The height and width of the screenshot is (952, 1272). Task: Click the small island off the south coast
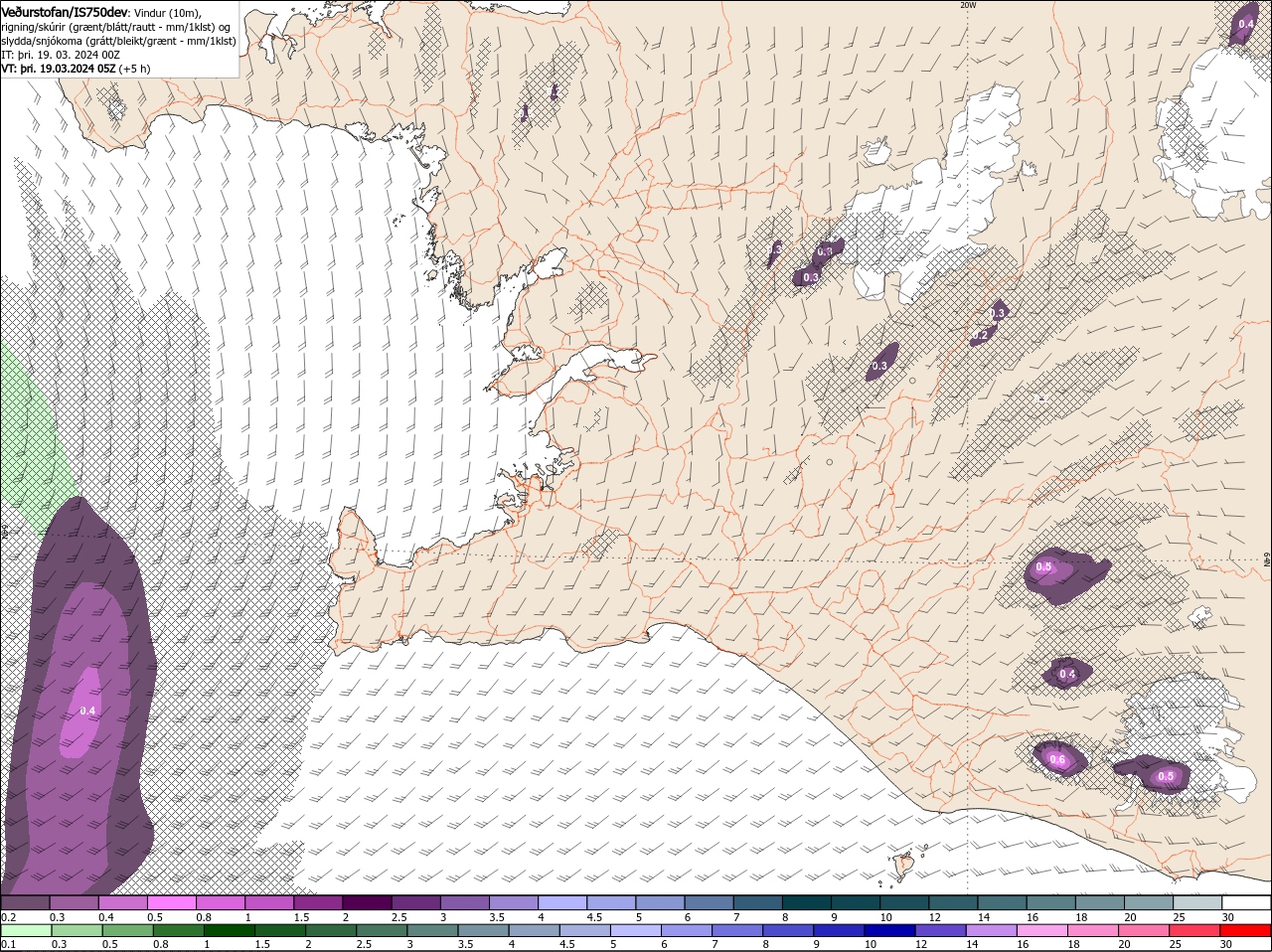tap(904, 865)
